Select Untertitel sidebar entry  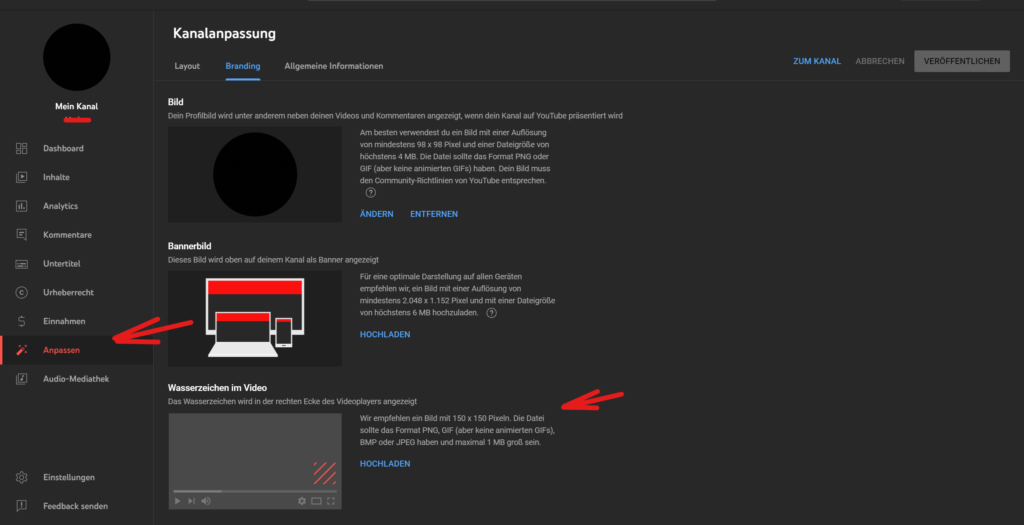coord(61,264)
